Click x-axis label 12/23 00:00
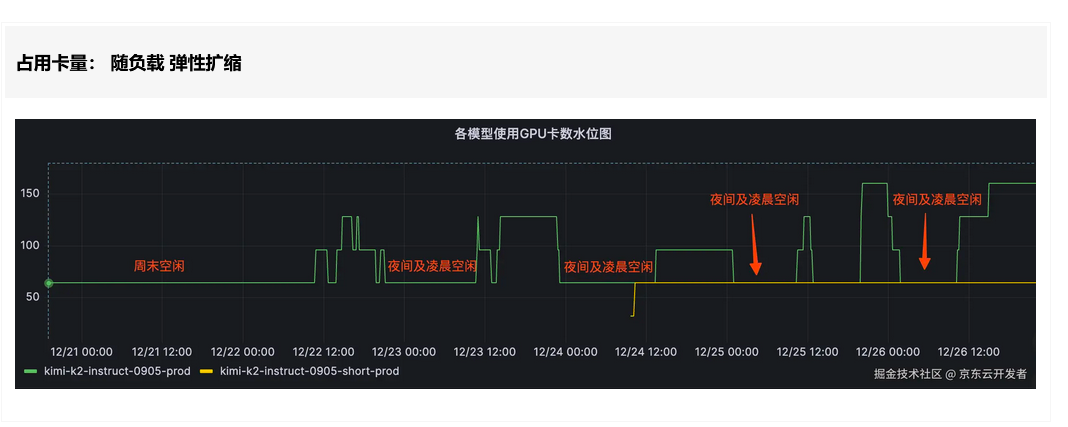This screenshot has height=427, width=1068. point(404,352)
